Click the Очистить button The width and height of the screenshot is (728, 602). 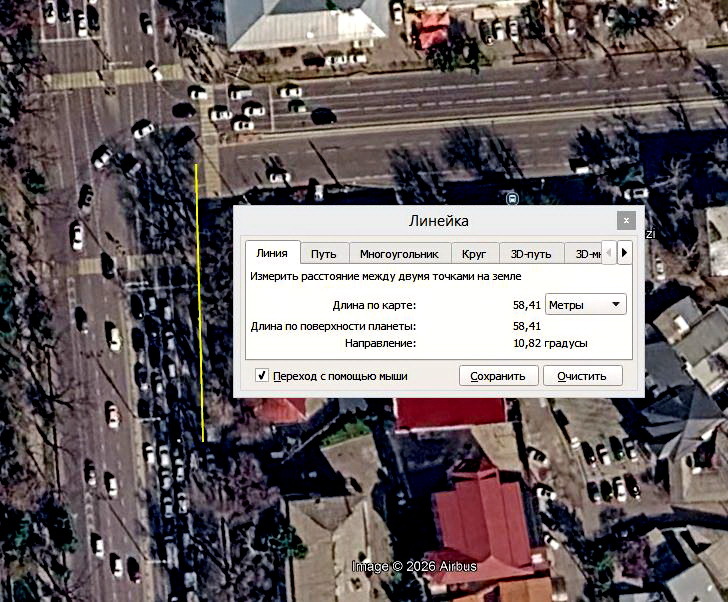pos(582,375)
